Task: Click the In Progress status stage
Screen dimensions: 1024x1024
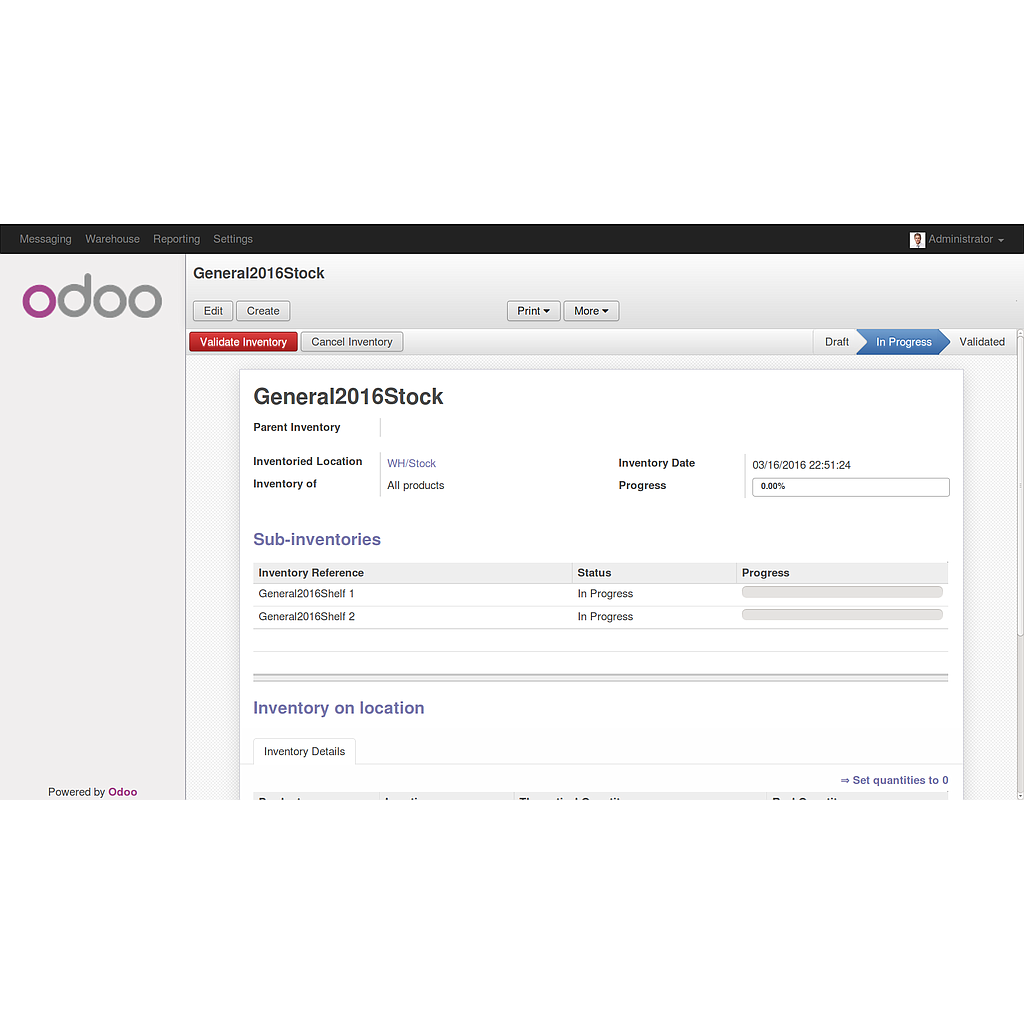Action: [903, 342]
